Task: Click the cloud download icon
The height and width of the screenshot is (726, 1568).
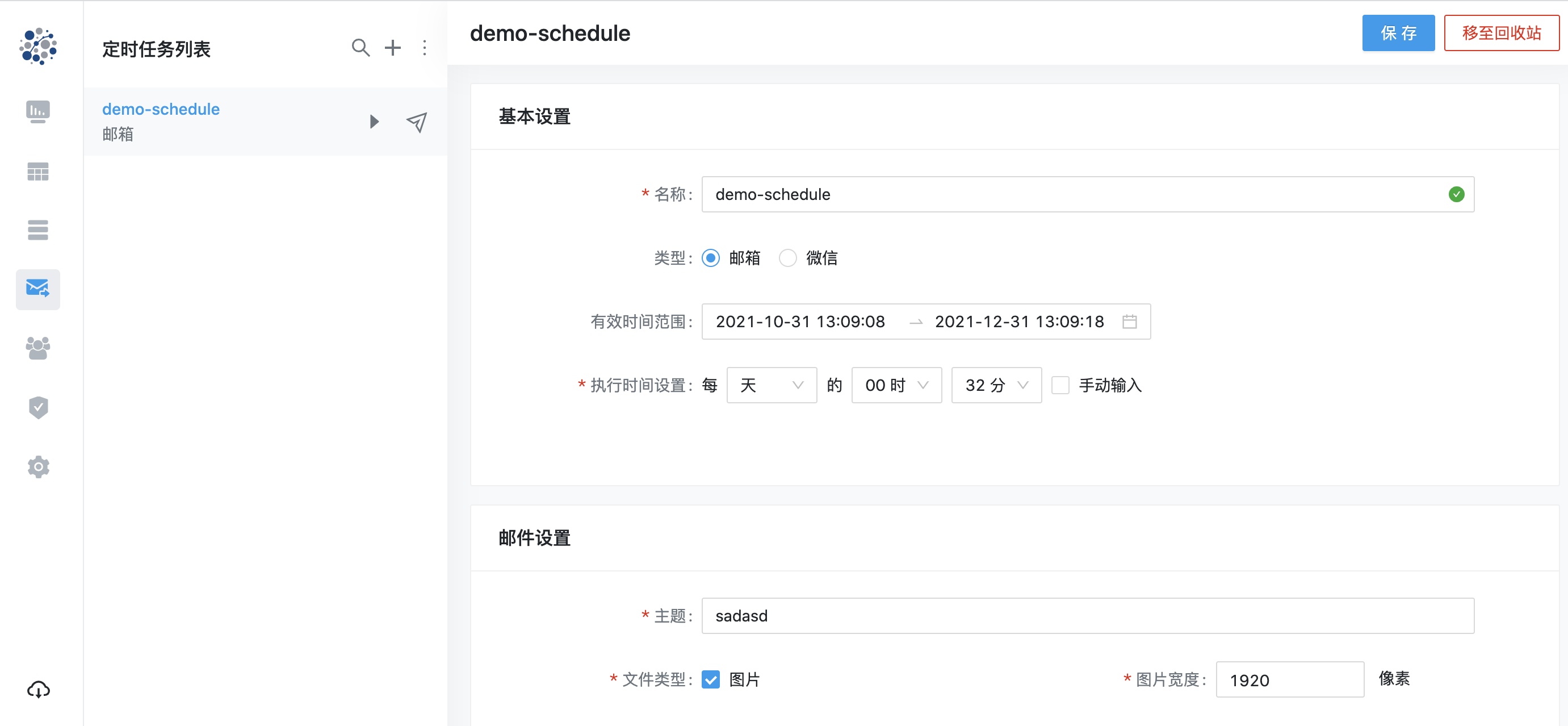Action: 37,689
